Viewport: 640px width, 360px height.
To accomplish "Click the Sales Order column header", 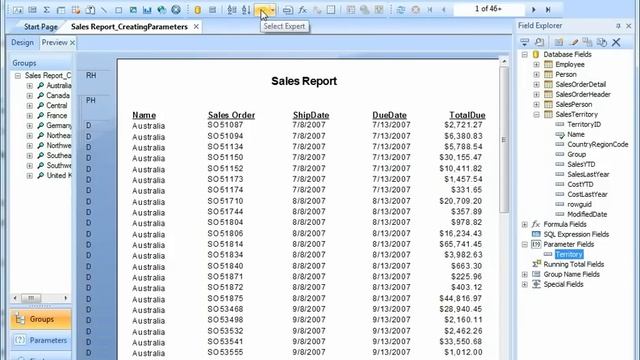I will (231, 116).
